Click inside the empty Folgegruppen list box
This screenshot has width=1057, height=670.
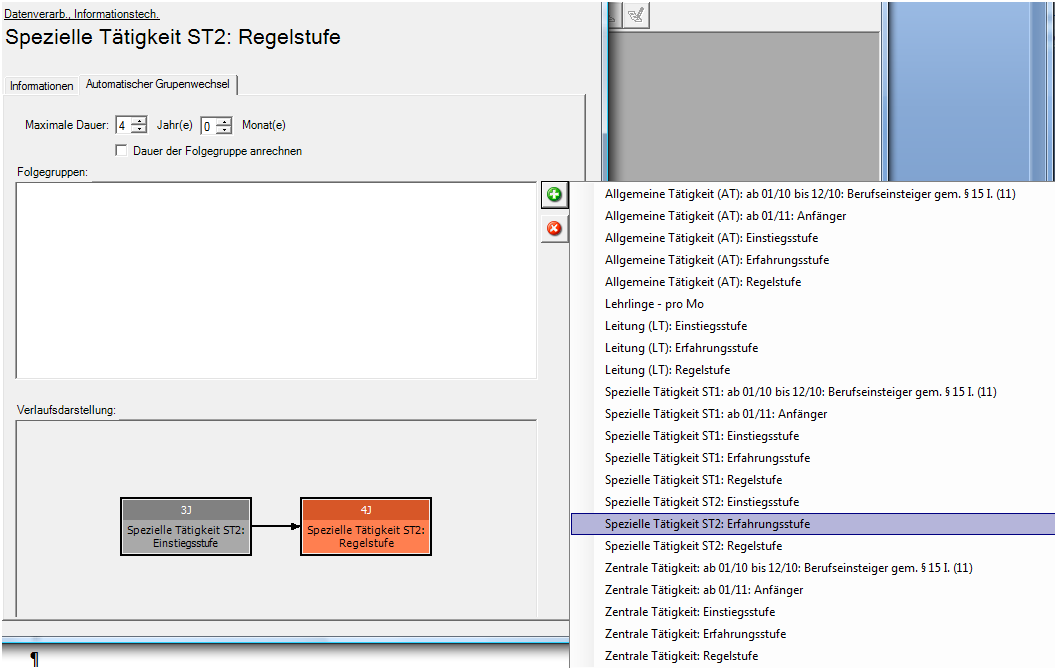pyautogui.click(x=276, y=280)
